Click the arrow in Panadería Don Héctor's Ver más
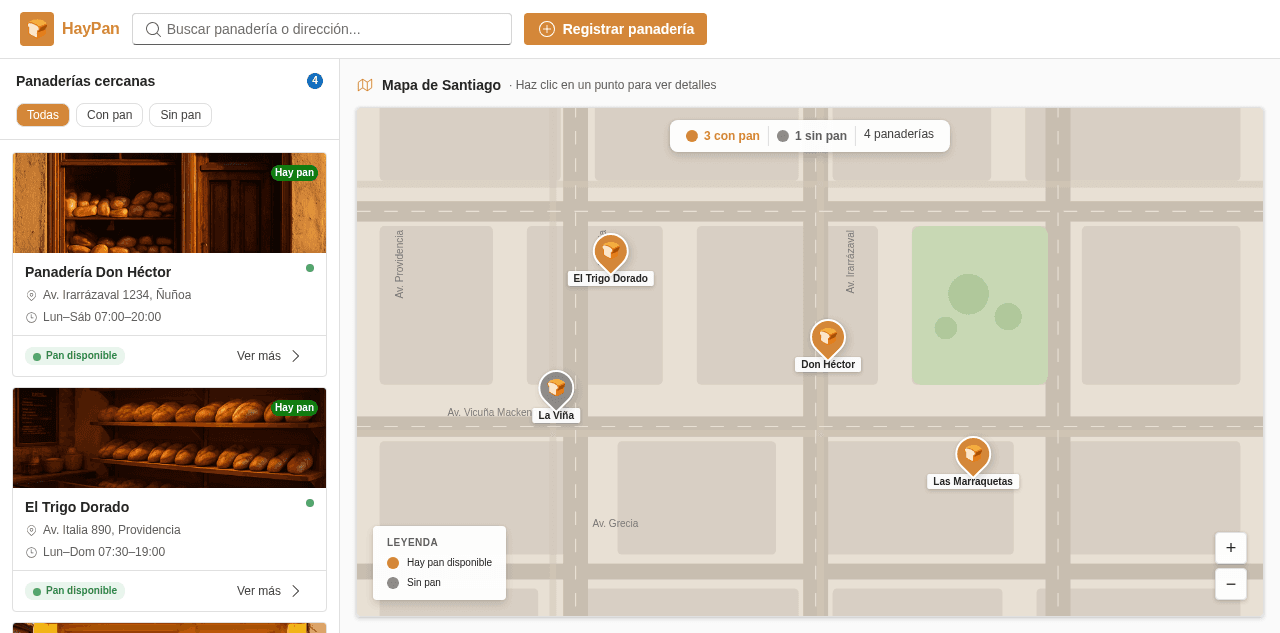This screenshot has width=1280, height=633. tap(295, 356)
